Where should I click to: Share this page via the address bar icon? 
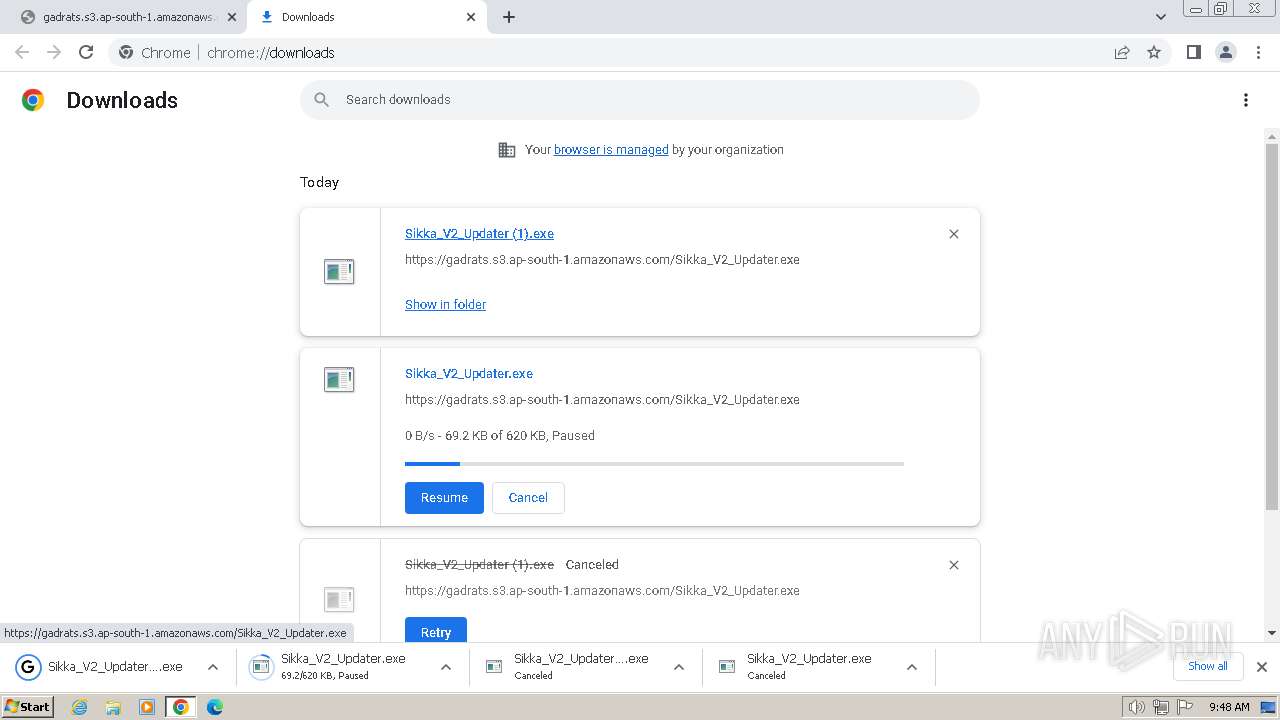(x=1122, y=53)
